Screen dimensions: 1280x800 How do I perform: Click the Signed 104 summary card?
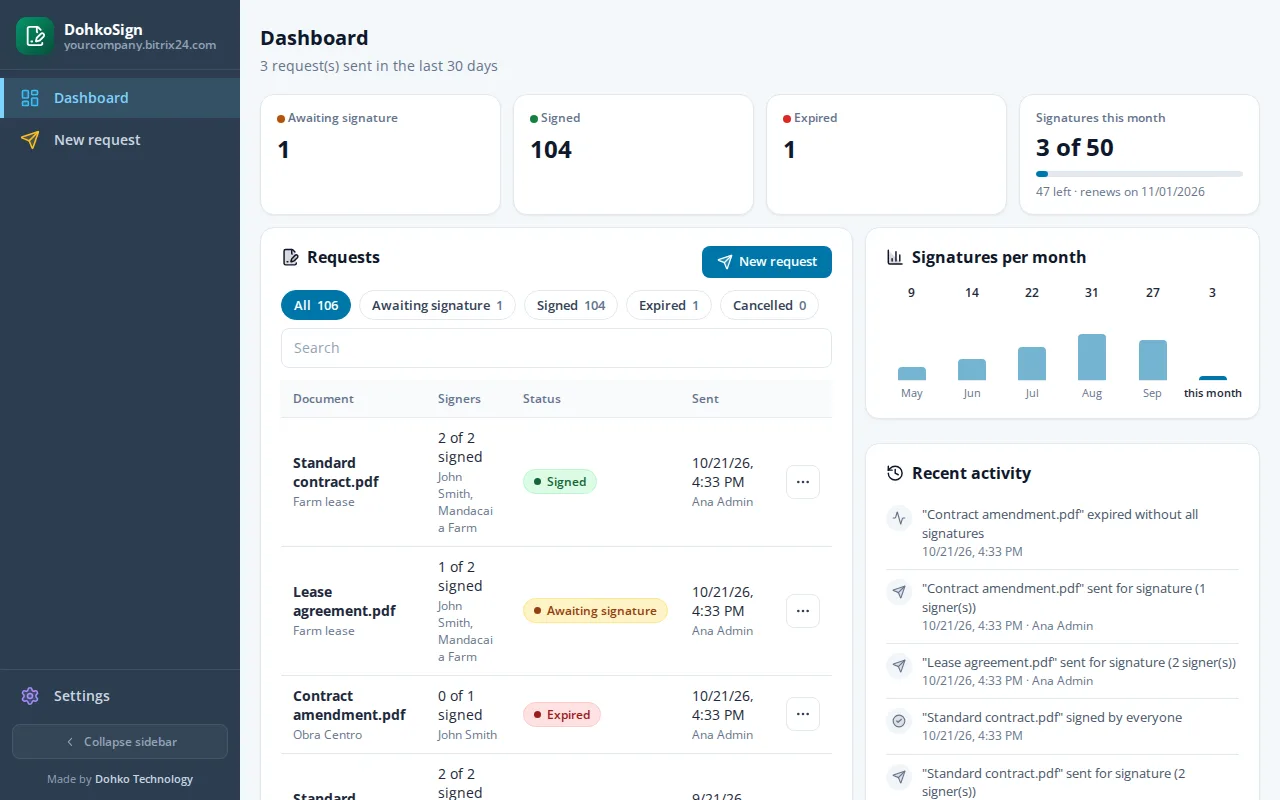pyautogui.click(x=633, y=155)
